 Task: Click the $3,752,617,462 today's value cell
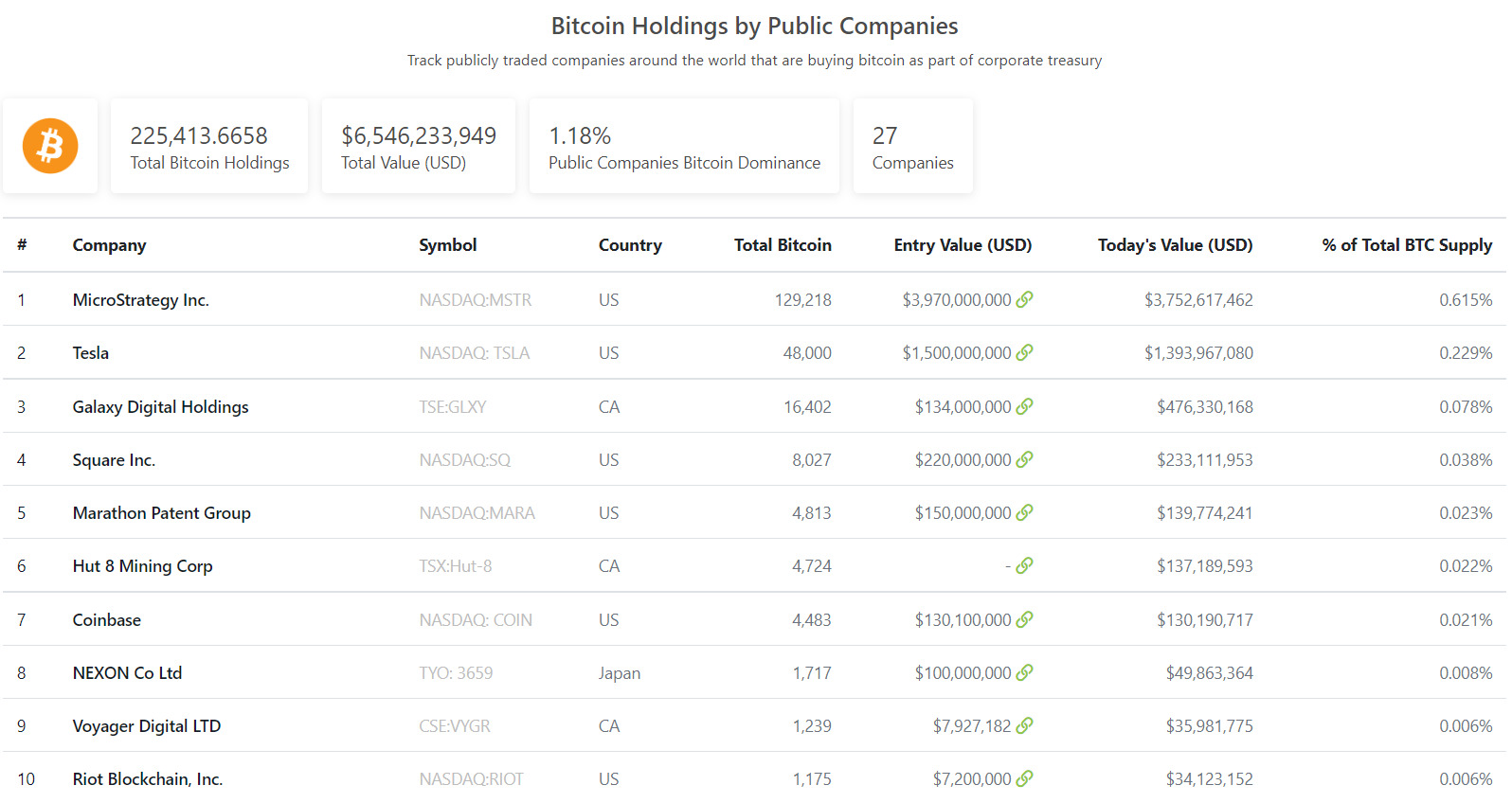[x=1198, y=300]
